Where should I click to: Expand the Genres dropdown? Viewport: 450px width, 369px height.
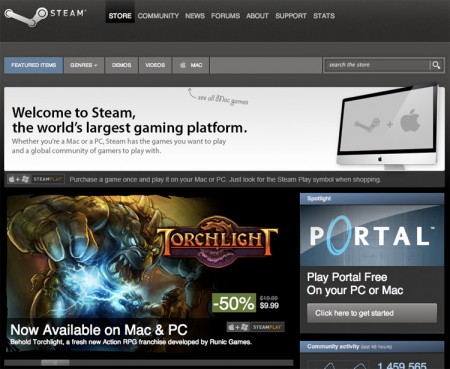click(x=84, y=65)
